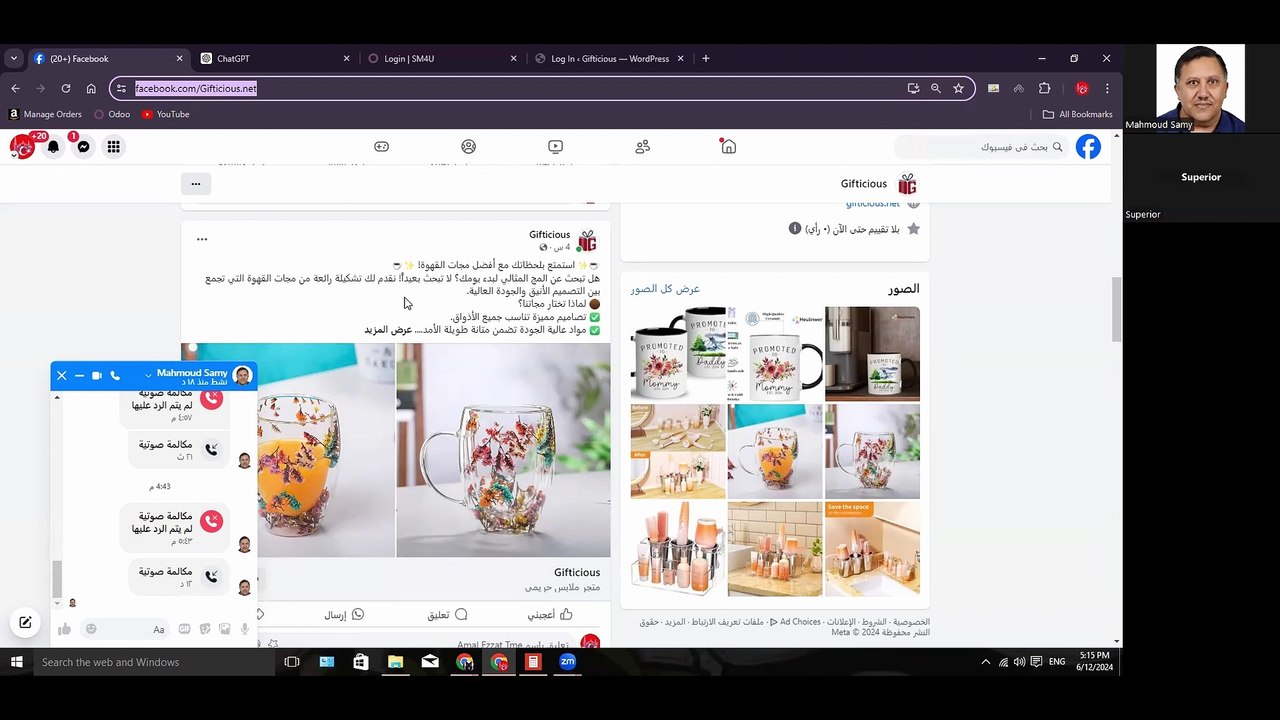Screen dimensions: 1280x720
Task: Open Windows Start menu
Action: pyautogui.click(x=16, y=662)
